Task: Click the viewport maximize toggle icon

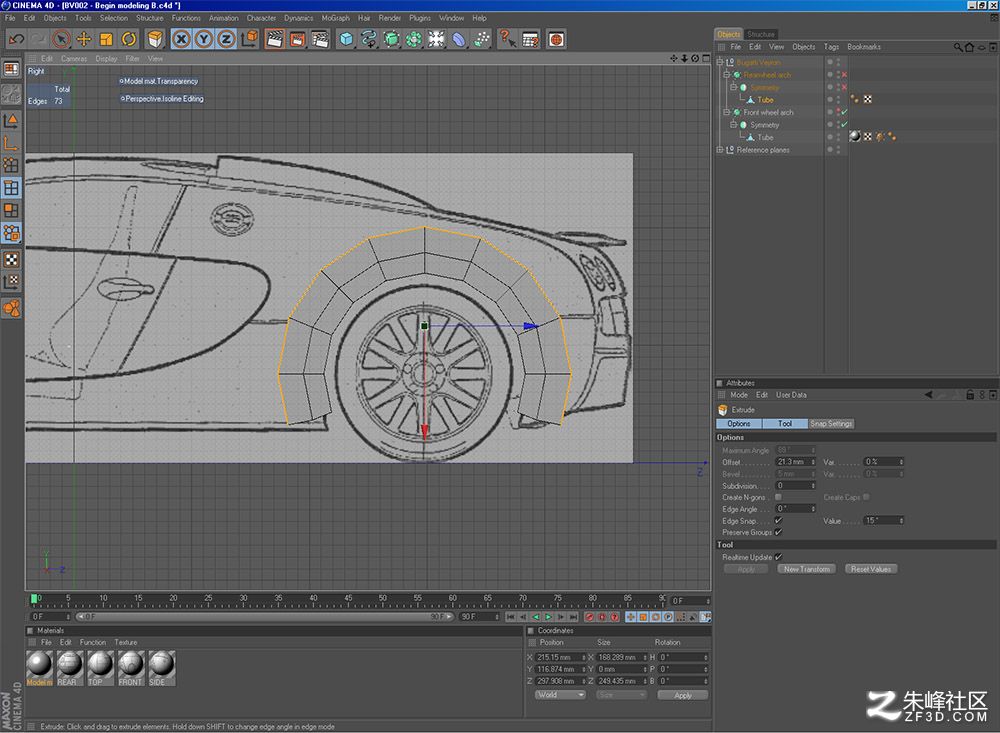Action: pos(706,58)
